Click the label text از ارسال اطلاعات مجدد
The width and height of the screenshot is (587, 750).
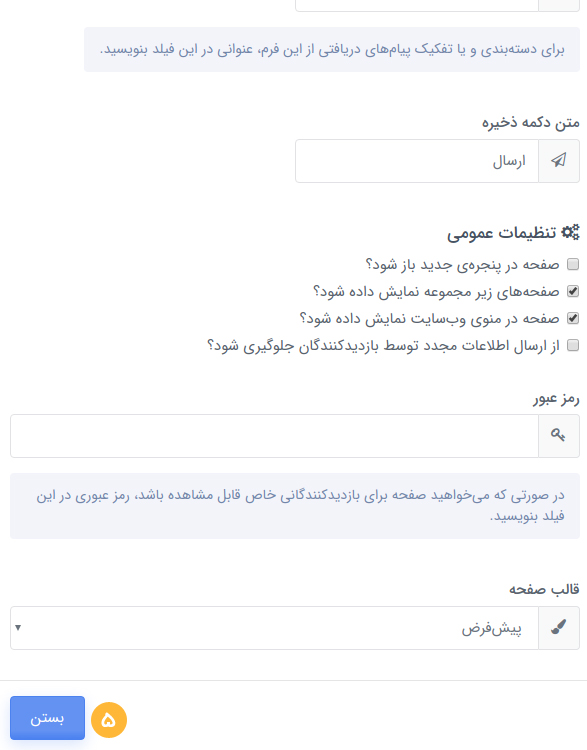(511, 345)
